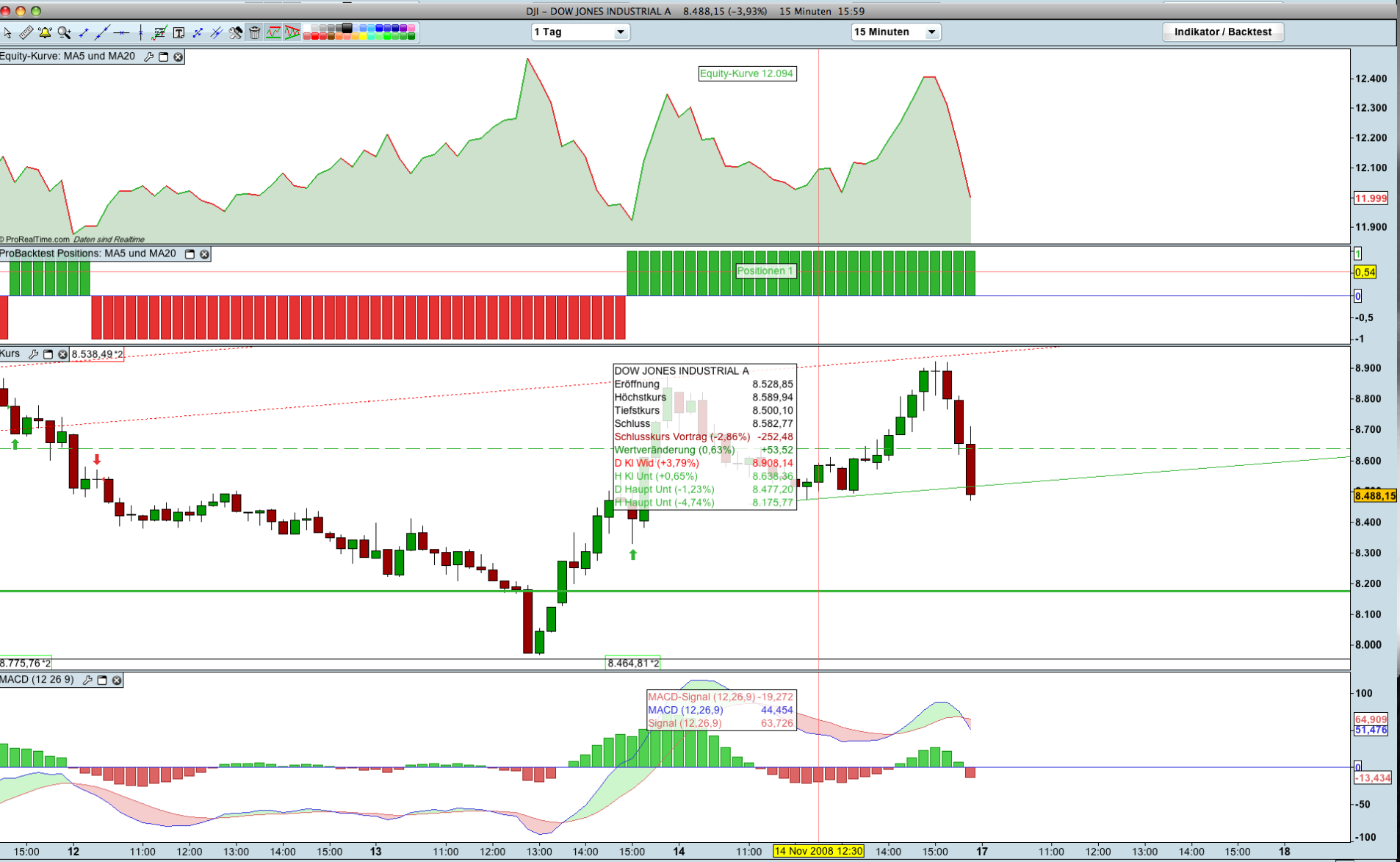1400x862 pixels.
Task: Pick the pink color swatch
Action: click(x=411, y=29)
